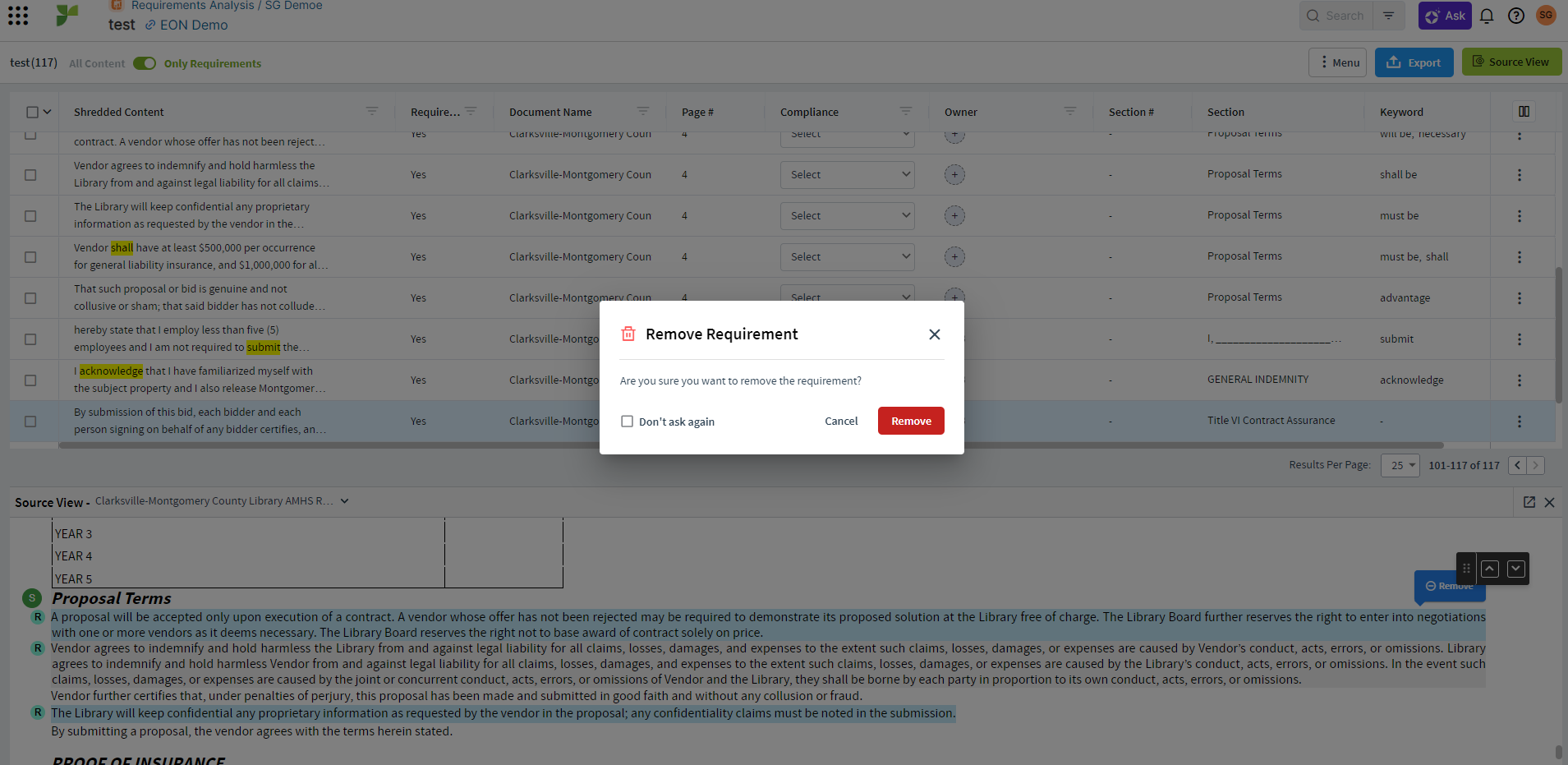Open Compliance dropdown for 'Vendor shall have' row
This screenshot has width=1568, height=765.
point(847,256)
